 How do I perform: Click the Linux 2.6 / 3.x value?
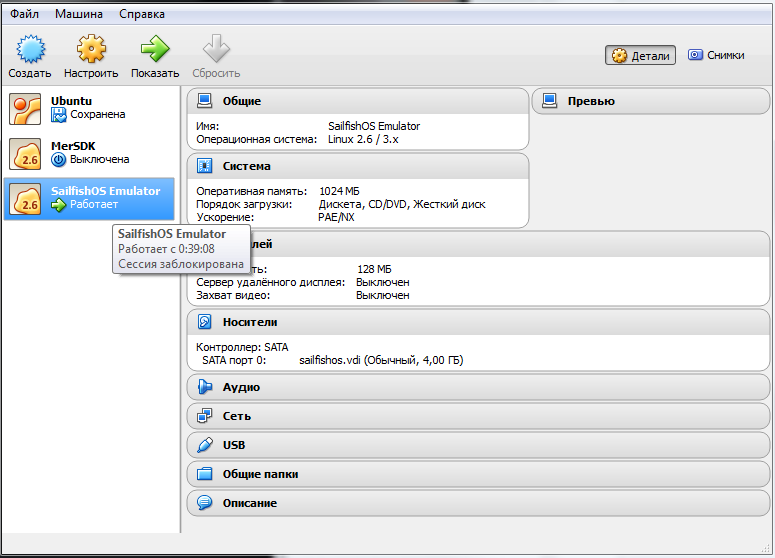363,139
